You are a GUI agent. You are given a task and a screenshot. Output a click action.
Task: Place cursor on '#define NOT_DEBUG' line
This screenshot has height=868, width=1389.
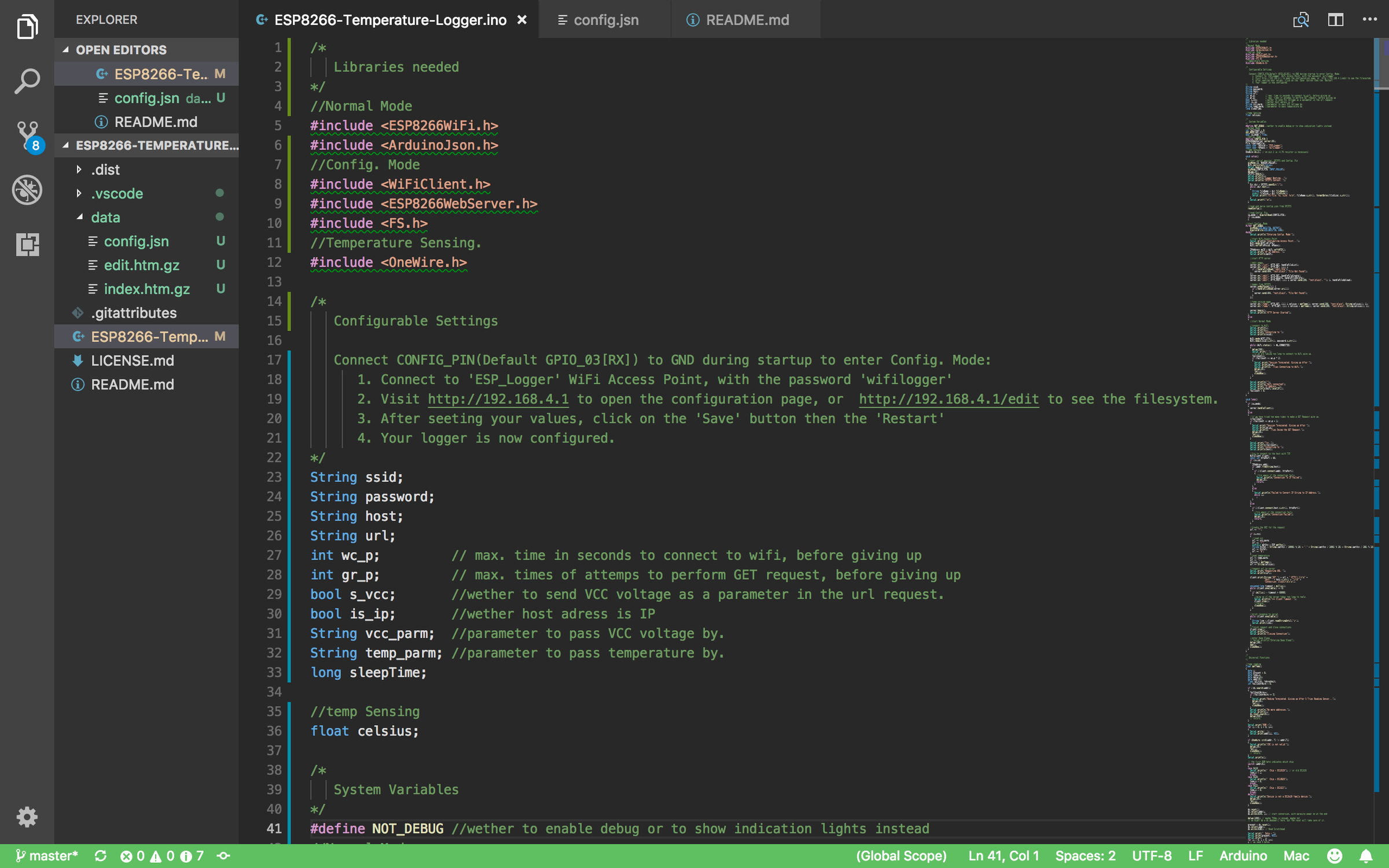[x=619, y=829]
